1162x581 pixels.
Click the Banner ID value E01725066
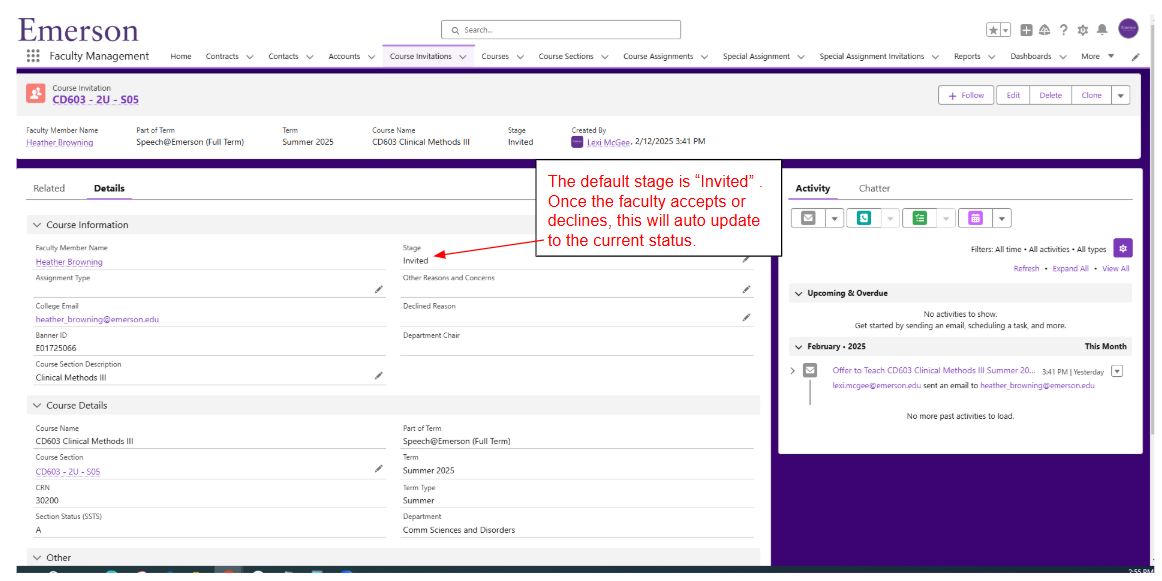(56, 348)
